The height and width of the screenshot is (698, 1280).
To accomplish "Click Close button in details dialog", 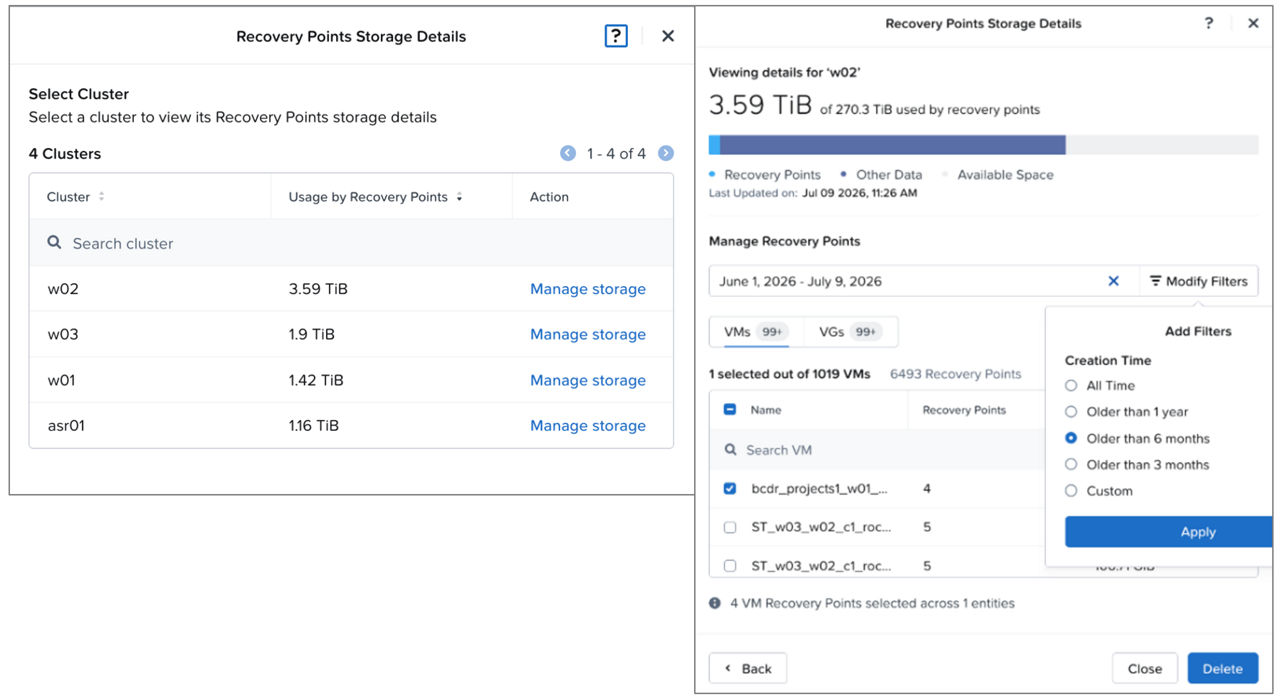I will coord(1145,668).
